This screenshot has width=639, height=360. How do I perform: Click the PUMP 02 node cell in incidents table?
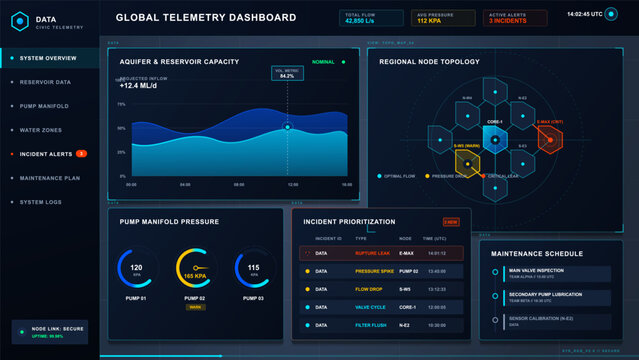408,271
